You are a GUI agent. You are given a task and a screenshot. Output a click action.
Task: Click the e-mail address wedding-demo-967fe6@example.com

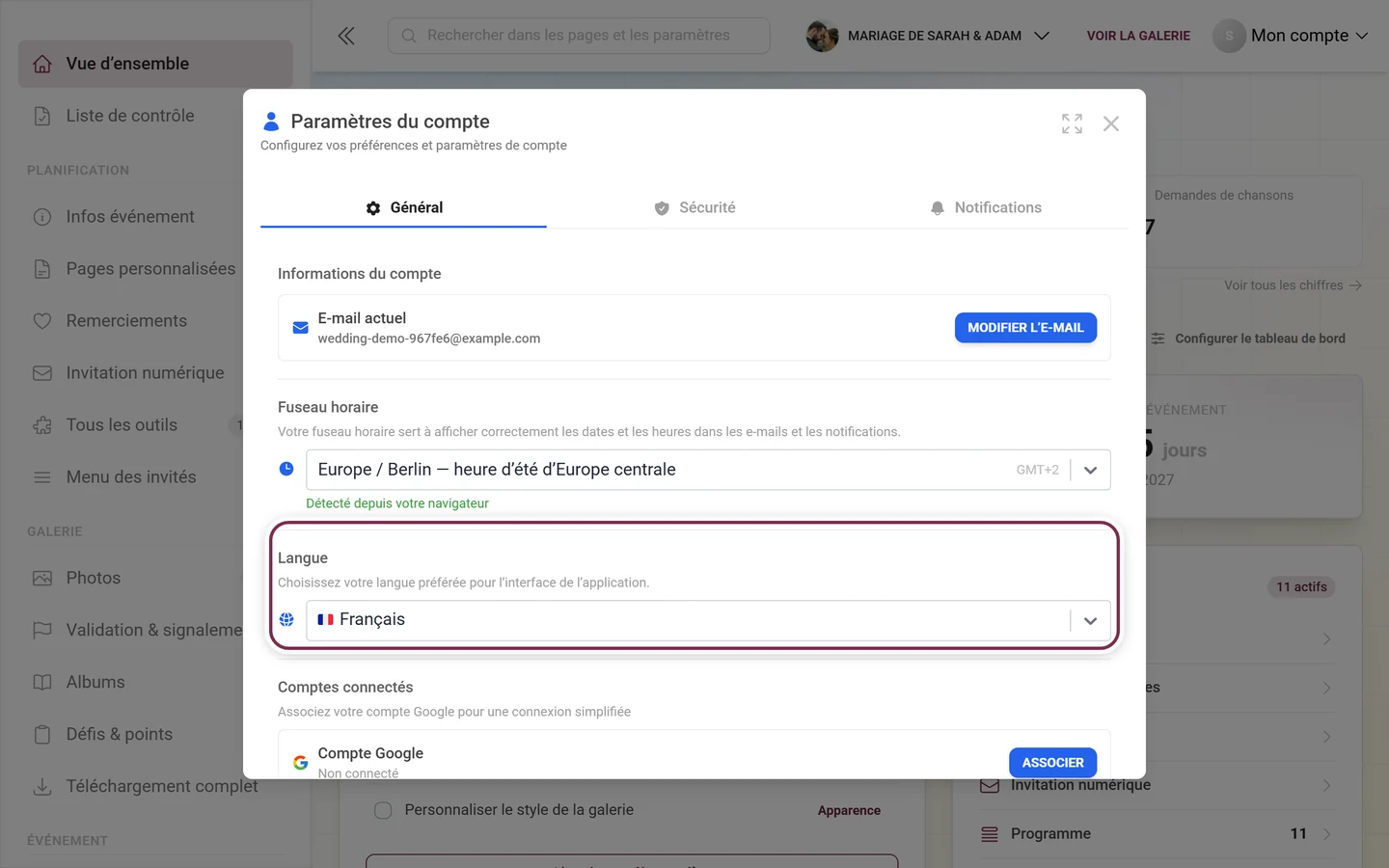click(x=429, y=339)
